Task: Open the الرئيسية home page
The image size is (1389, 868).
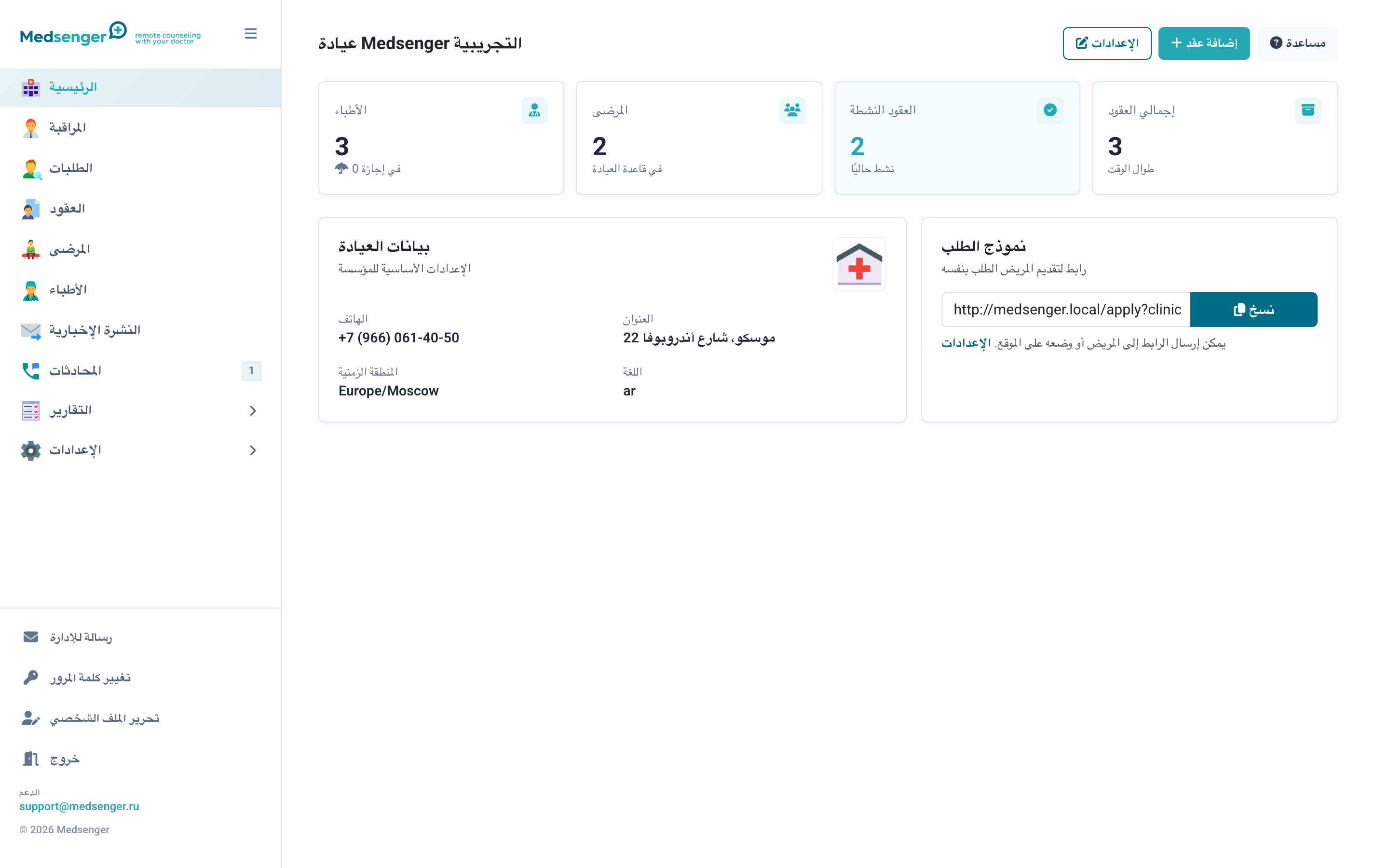Action: click(141, 88)
